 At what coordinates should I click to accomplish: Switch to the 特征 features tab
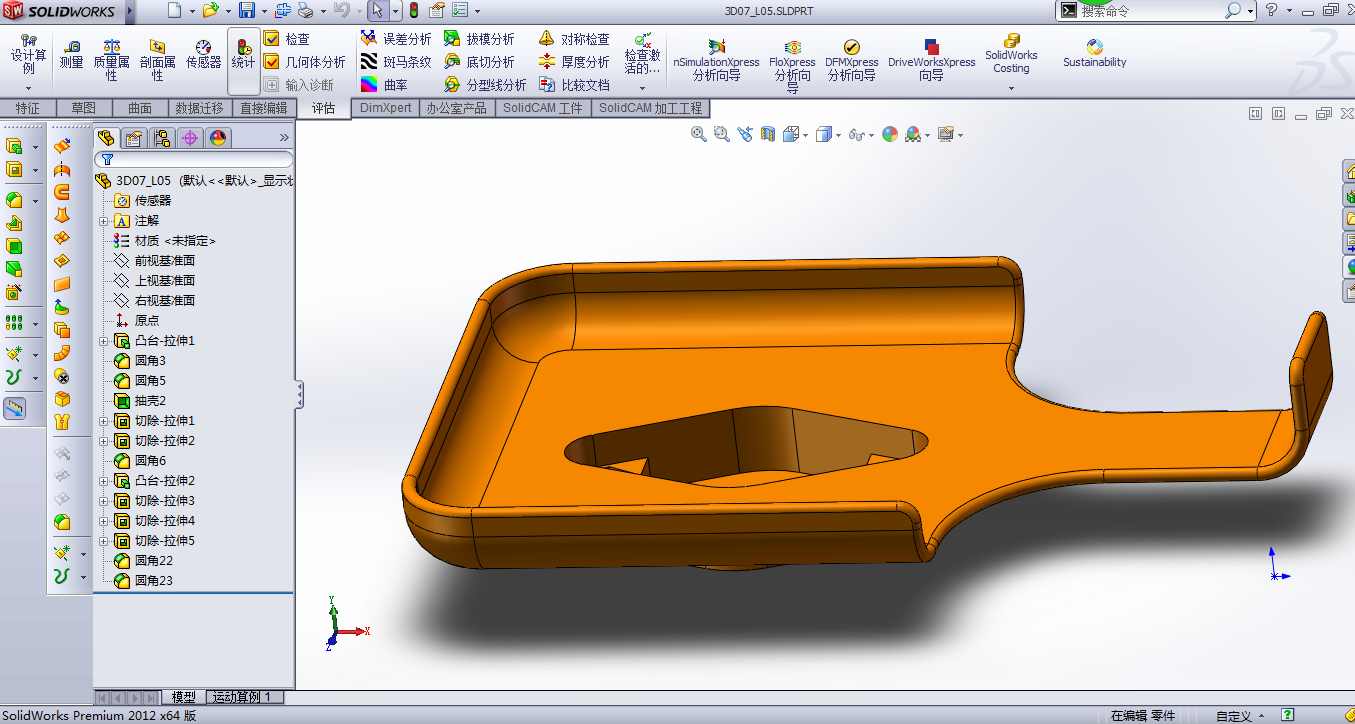[x=28, y=108]
